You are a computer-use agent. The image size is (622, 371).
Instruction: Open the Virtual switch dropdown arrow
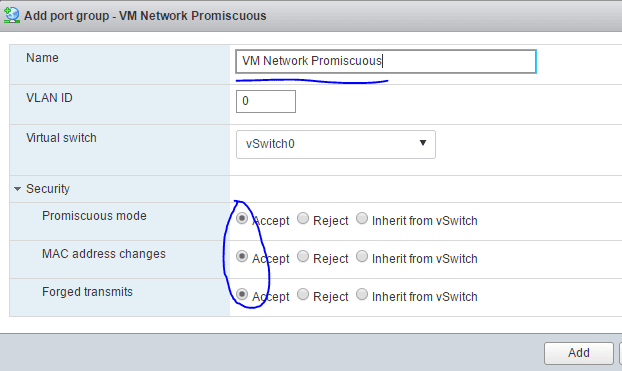coord(423,143)
